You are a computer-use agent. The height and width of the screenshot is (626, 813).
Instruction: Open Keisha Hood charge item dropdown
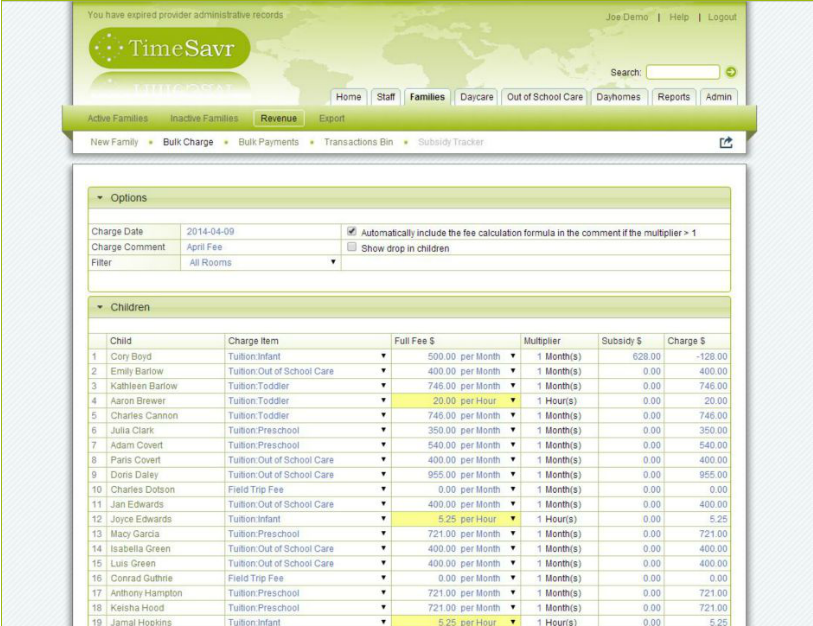(383, 607)
